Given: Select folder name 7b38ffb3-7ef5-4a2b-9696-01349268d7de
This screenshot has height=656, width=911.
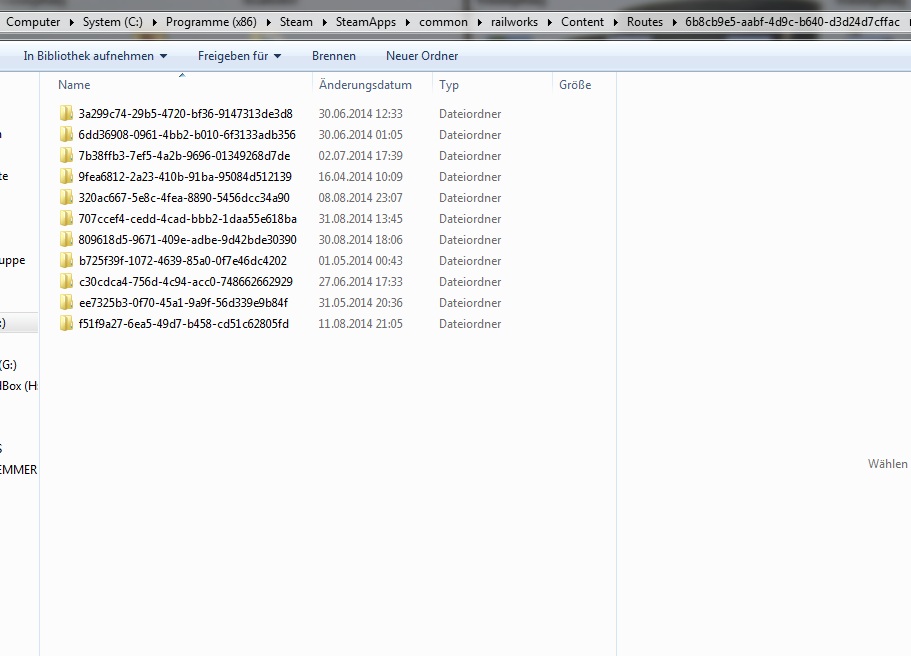Looking at the screenshot, I should (184, 156).
